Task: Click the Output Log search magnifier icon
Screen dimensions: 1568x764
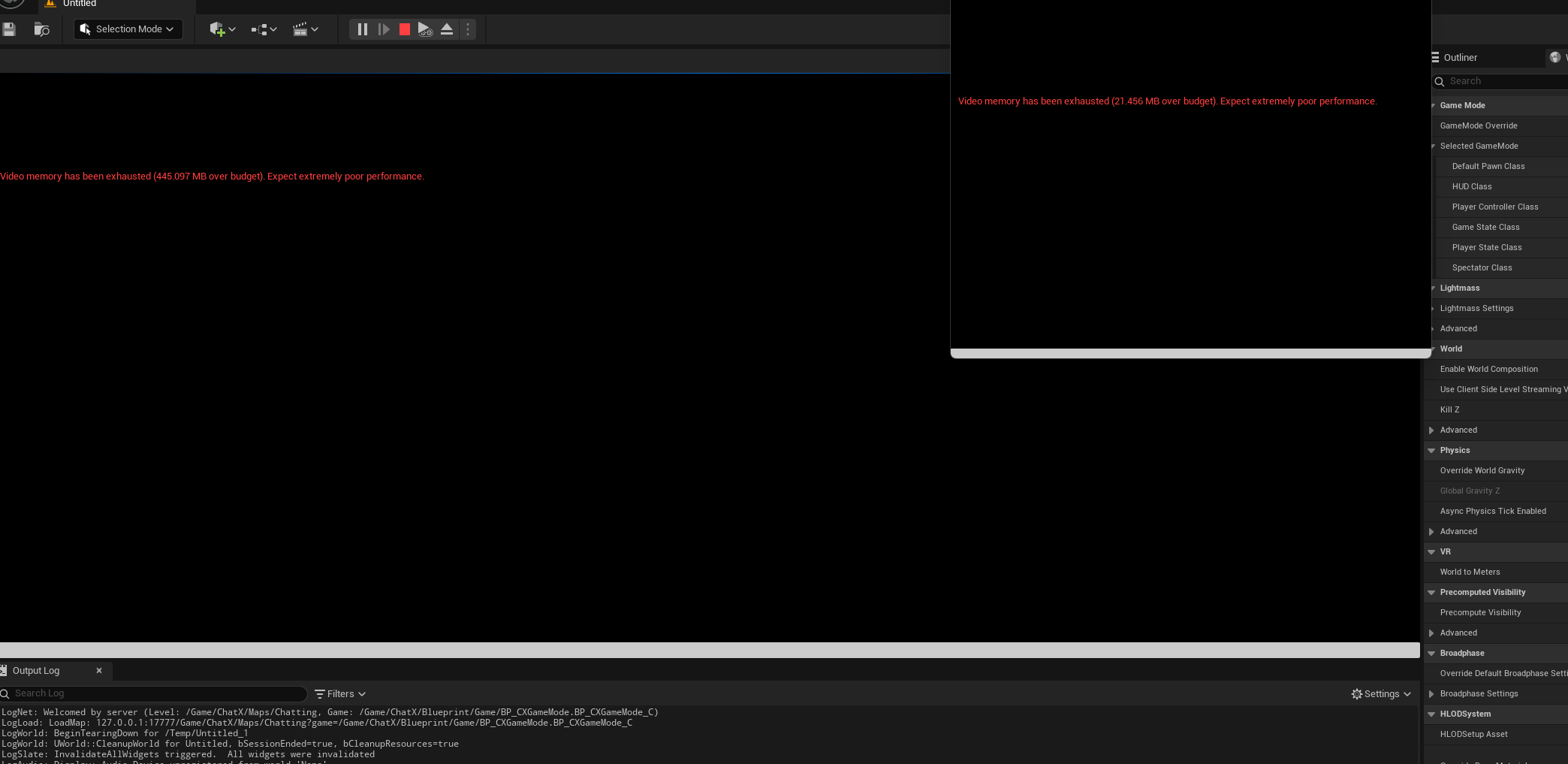Action: 5,693
